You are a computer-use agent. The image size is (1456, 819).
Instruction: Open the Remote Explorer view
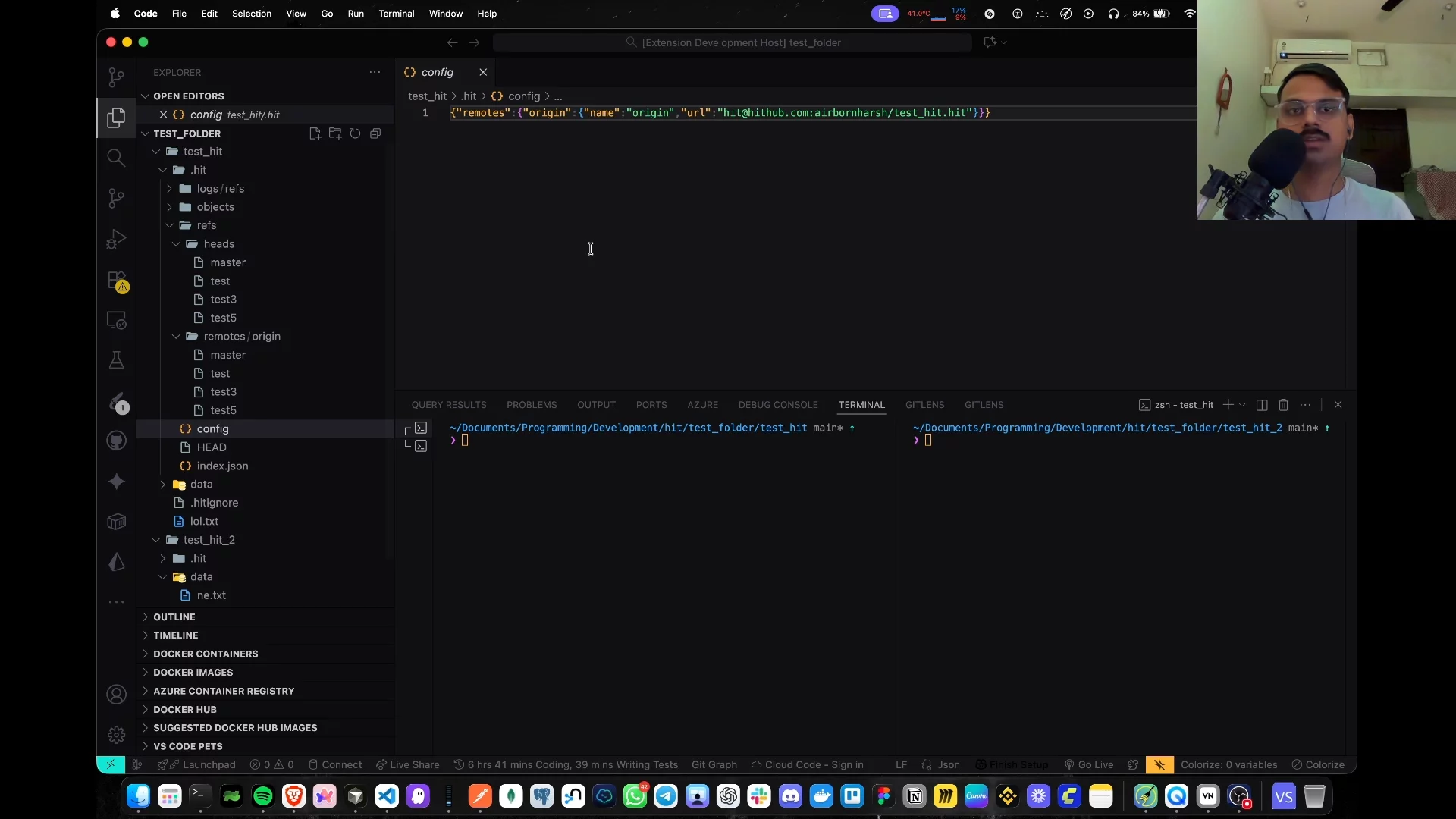pyautogui.click(x=116, y=320)
